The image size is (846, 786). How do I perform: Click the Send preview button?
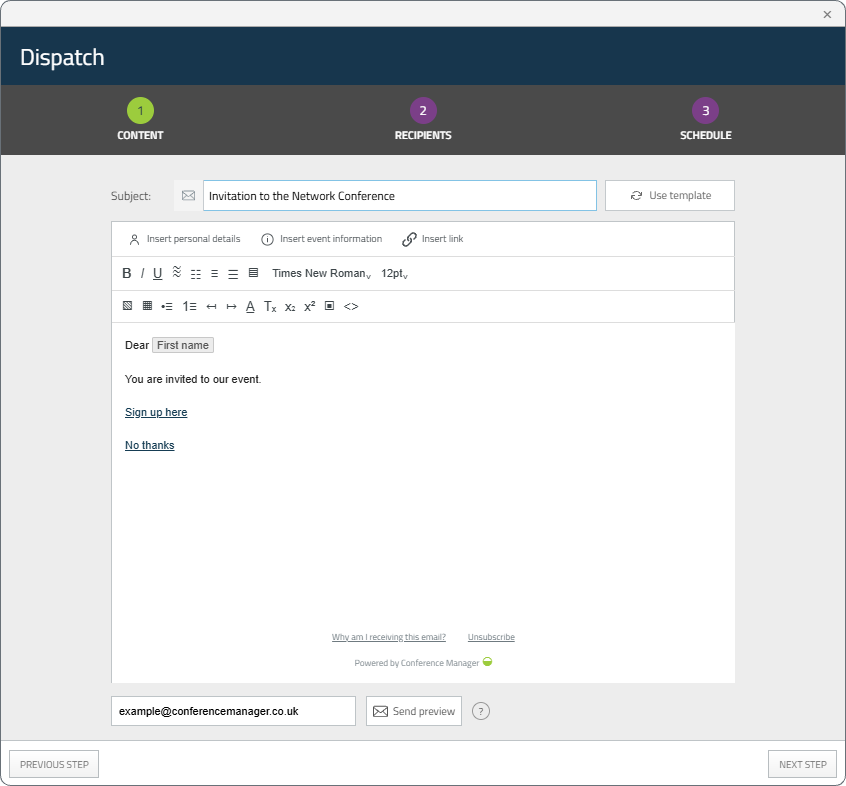click(414, 711)
